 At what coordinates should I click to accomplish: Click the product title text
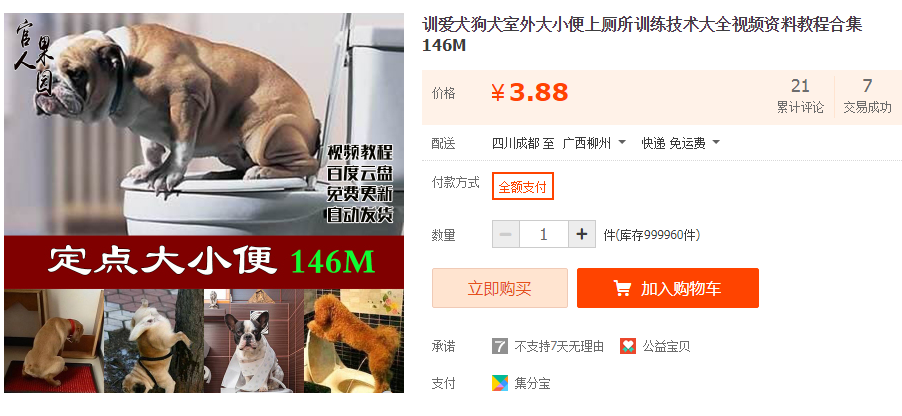[x=643, y=35]
